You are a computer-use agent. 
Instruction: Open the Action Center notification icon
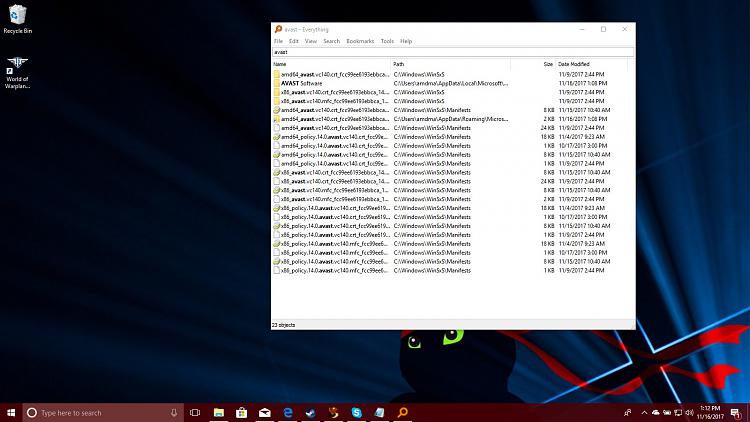pos(736,412)
